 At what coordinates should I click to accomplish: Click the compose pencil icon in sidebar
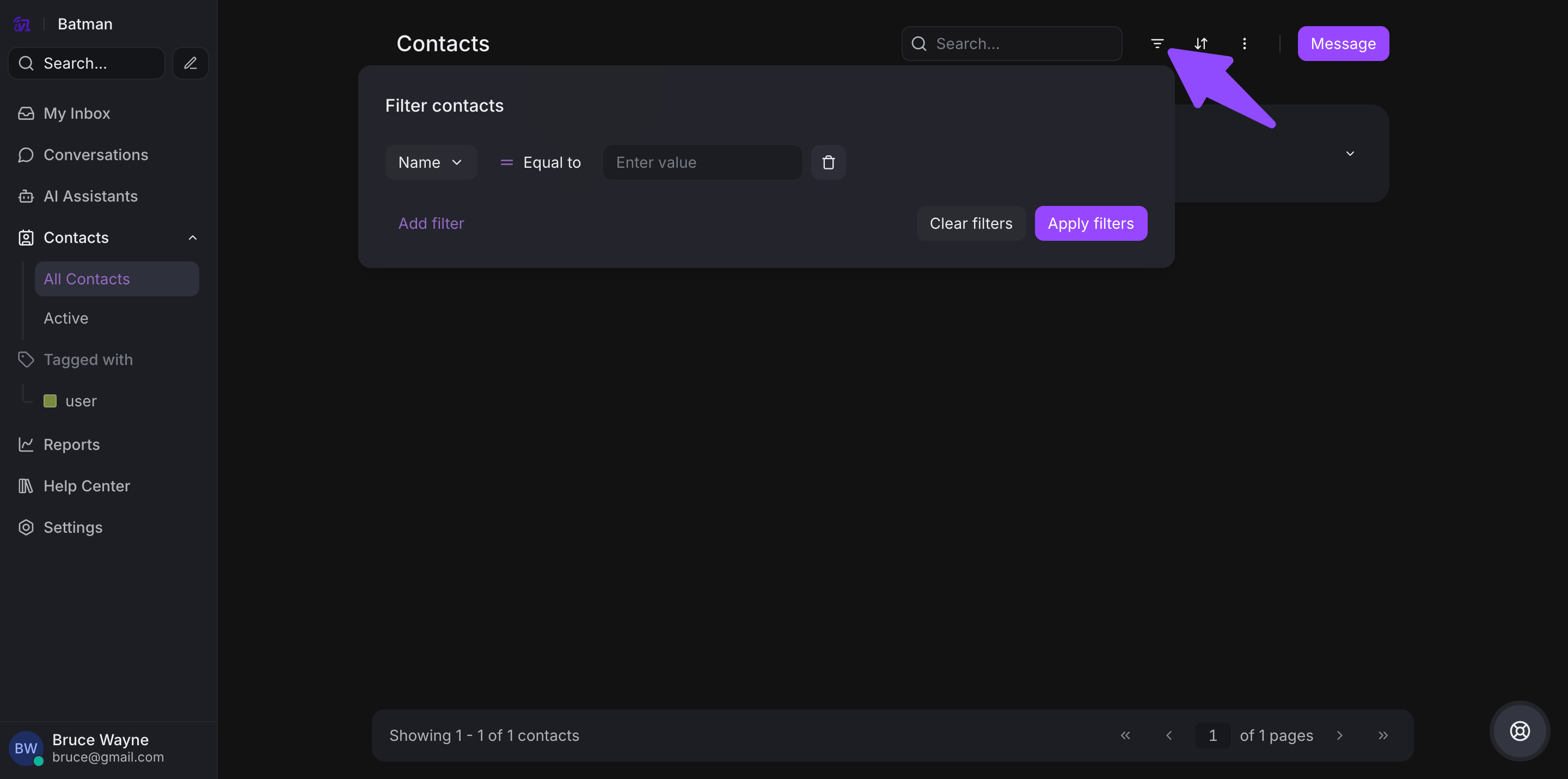pyautogui.click(x=191, y=63)
